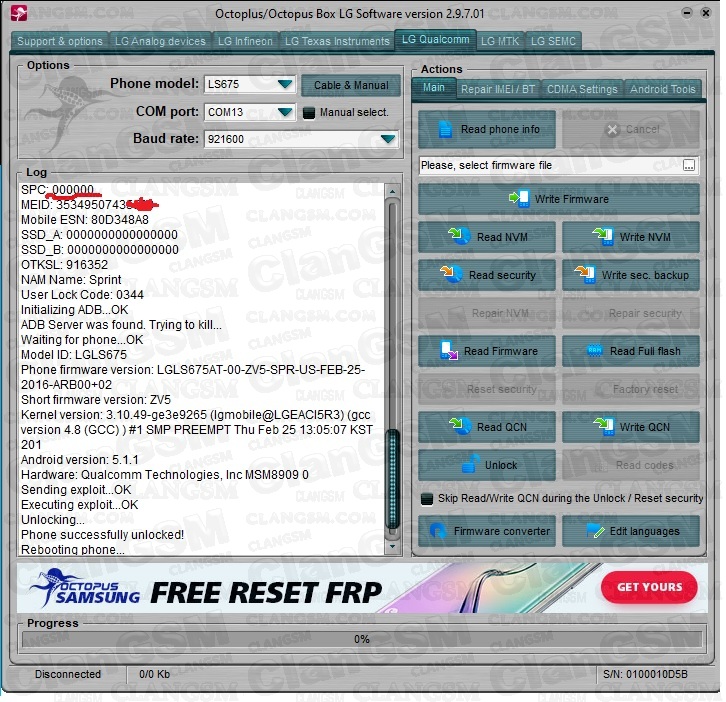Click the log scrollbar thumb
Image resolution: width=726 pixels, height=702 pixels.
tap(393, 479)
